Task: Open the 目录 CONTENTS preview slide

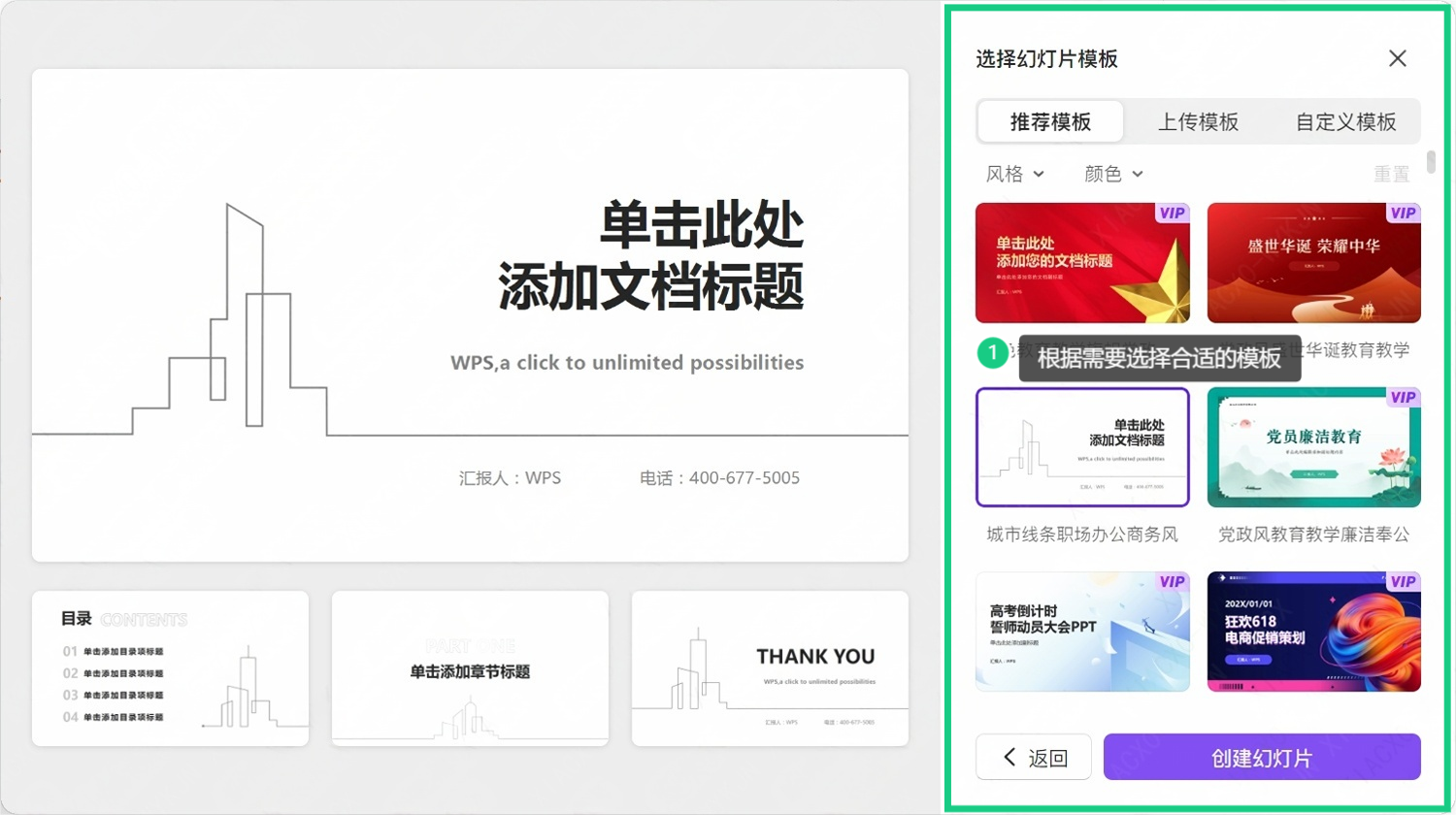Action: [x=171, y=668]
